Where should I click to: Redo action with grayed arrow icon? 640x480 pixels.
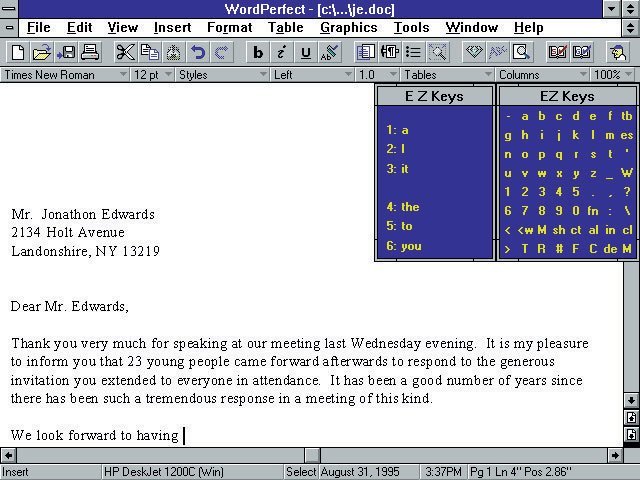(222, 52)
